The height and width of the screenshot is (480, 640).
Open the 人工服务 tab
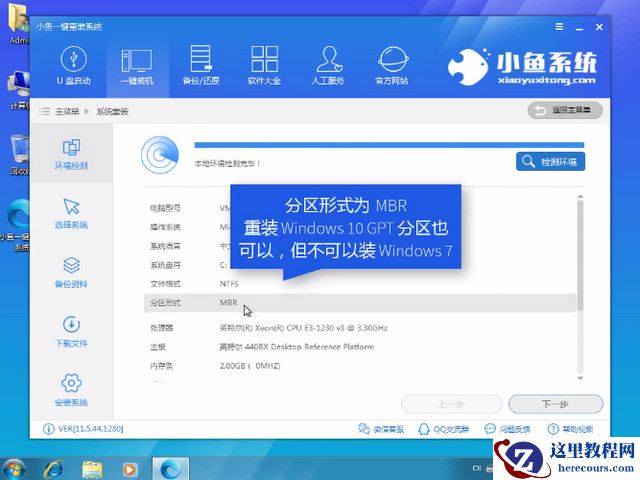pyautogui.click(x=328, y=65)
